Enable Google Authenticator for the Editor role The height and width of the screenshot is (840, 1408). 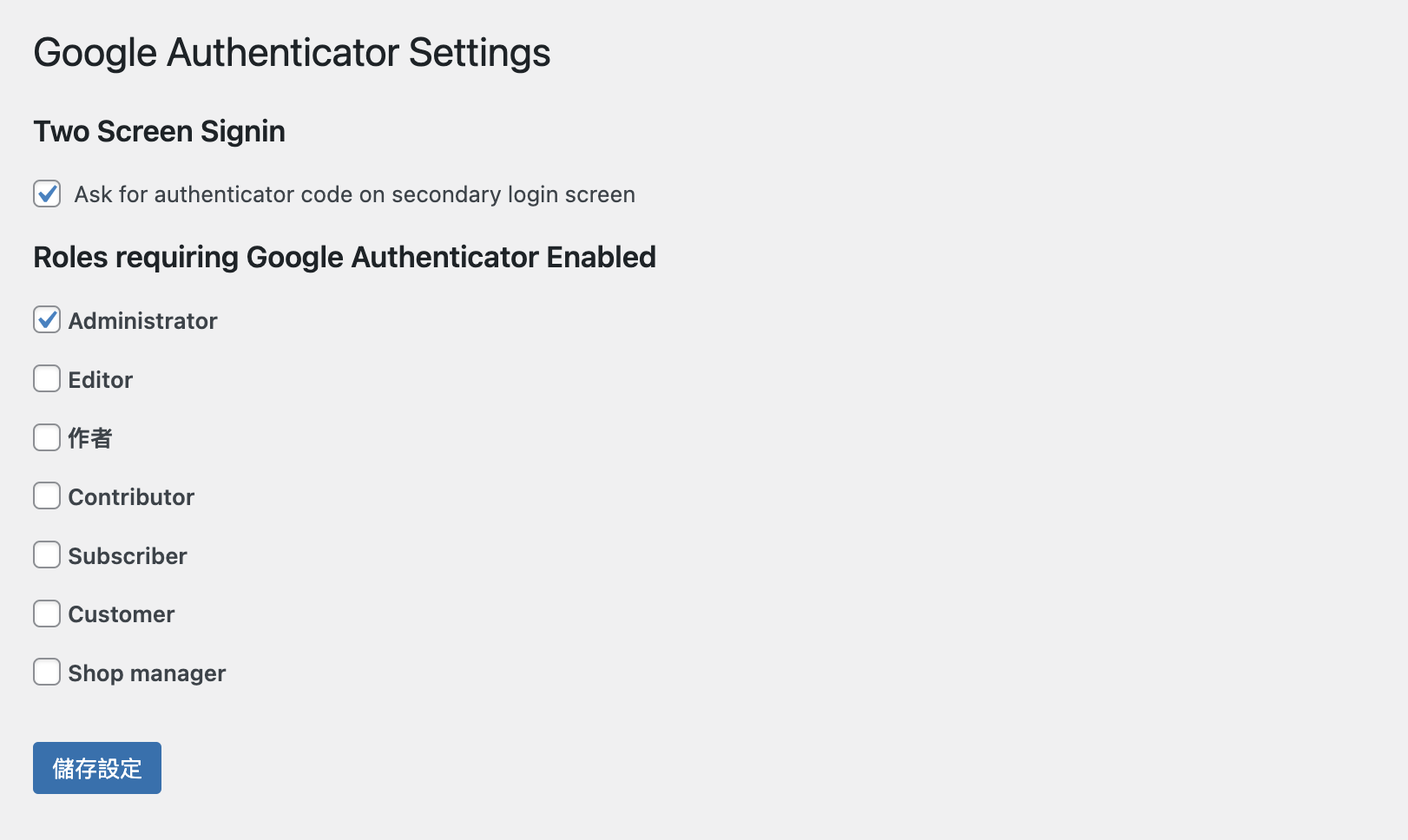click(47, 378)
